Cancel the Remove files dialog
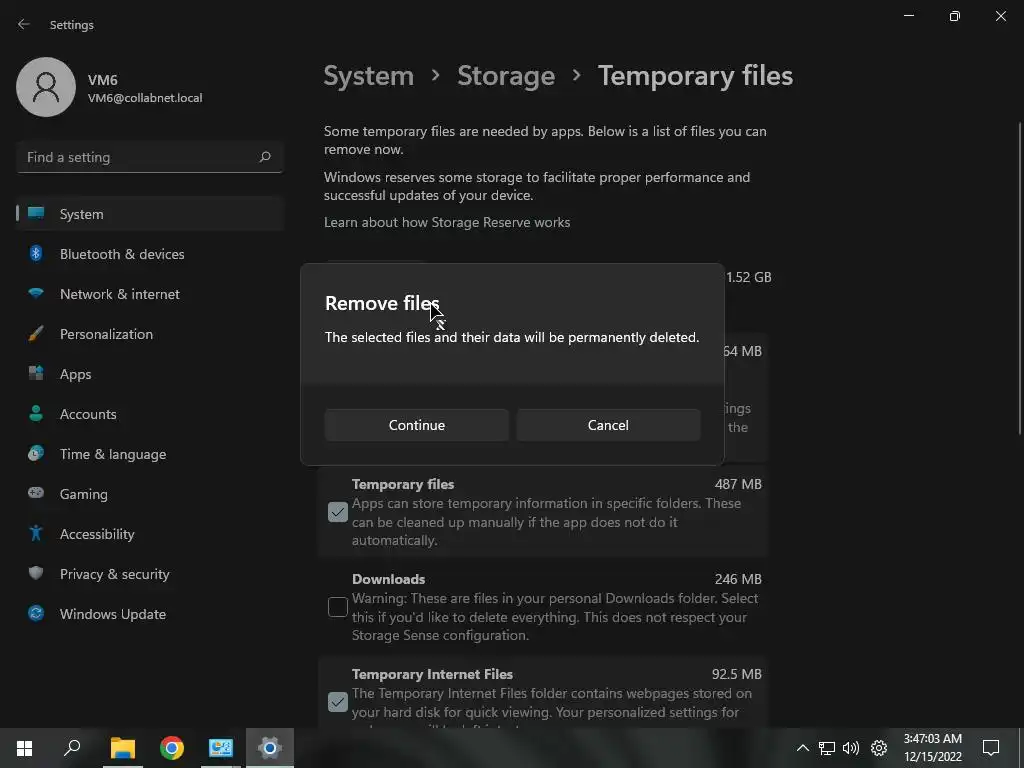 [608, 425]
